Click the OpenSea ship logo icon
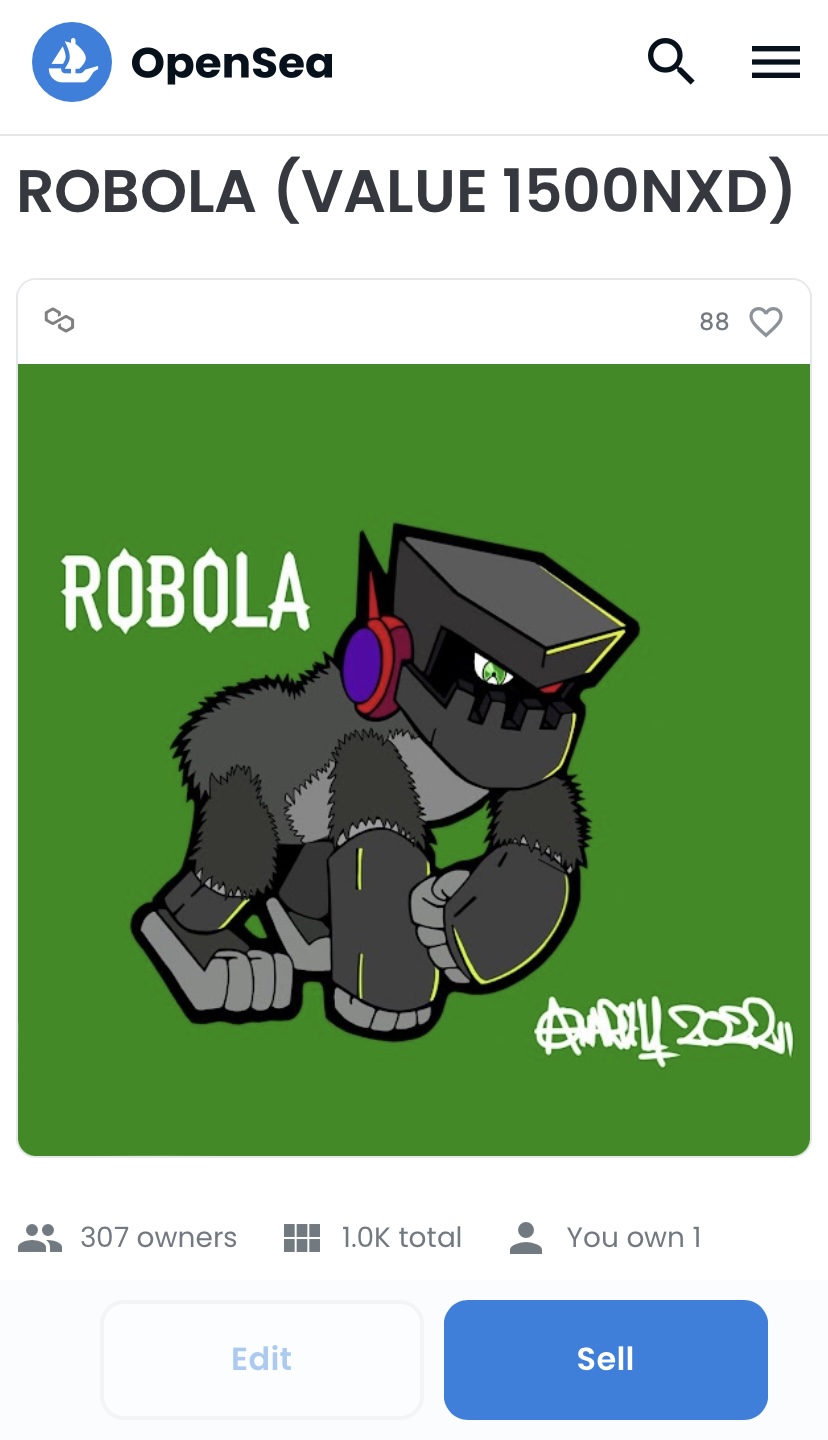 click(x=72, y=63)
